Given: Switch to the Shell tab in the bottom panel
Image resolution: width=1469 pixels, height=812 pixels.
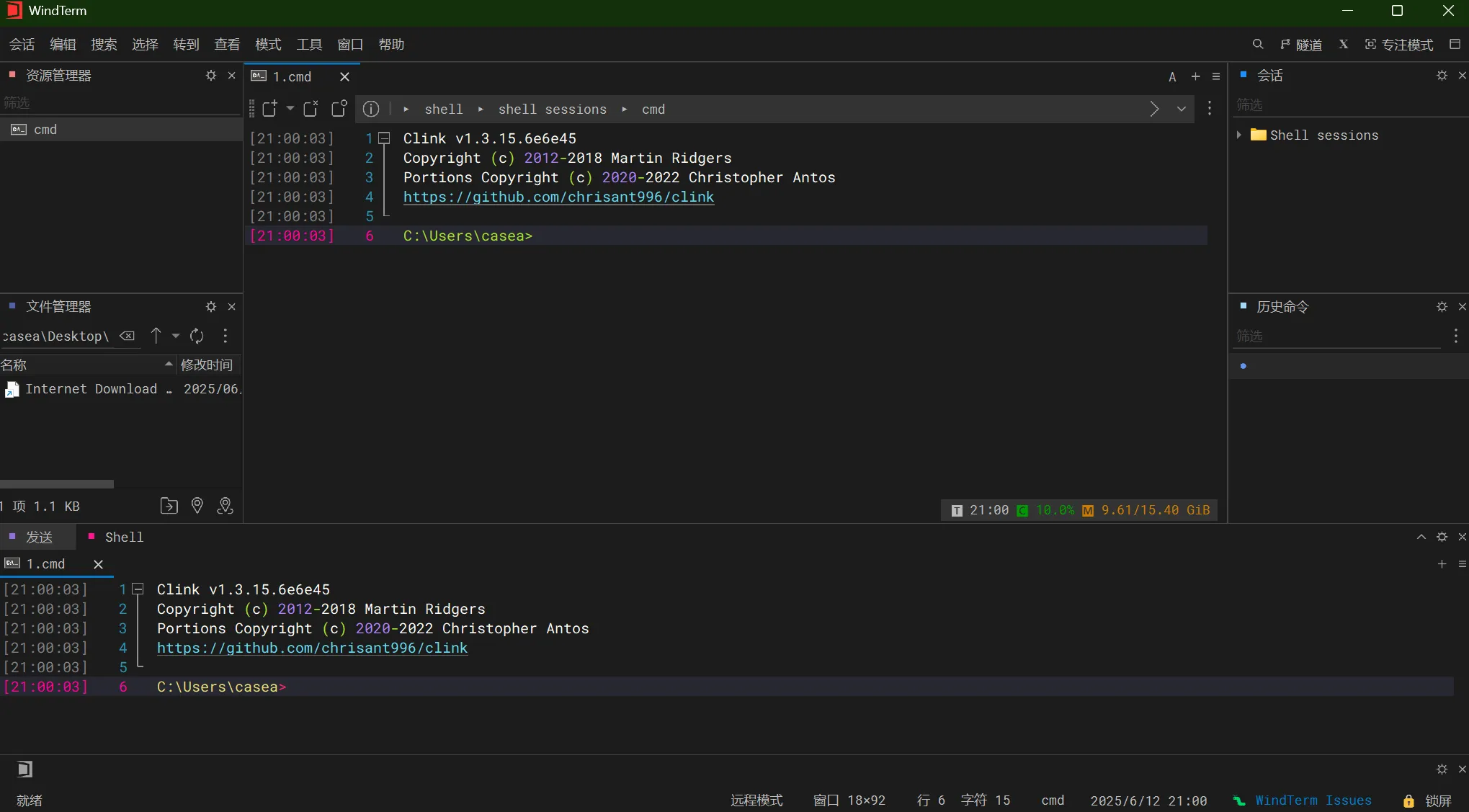Looking at the screenshot, I should (124, 537).
